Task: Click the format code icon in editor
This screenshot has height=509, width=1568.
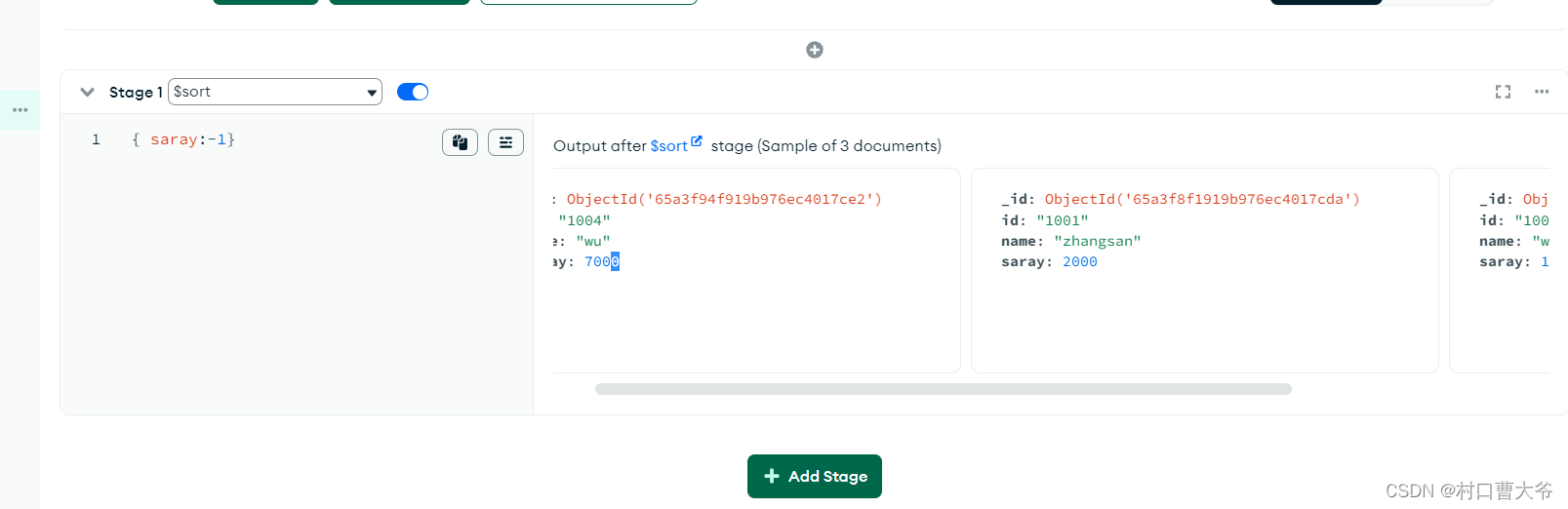Action: click(505, 142)
